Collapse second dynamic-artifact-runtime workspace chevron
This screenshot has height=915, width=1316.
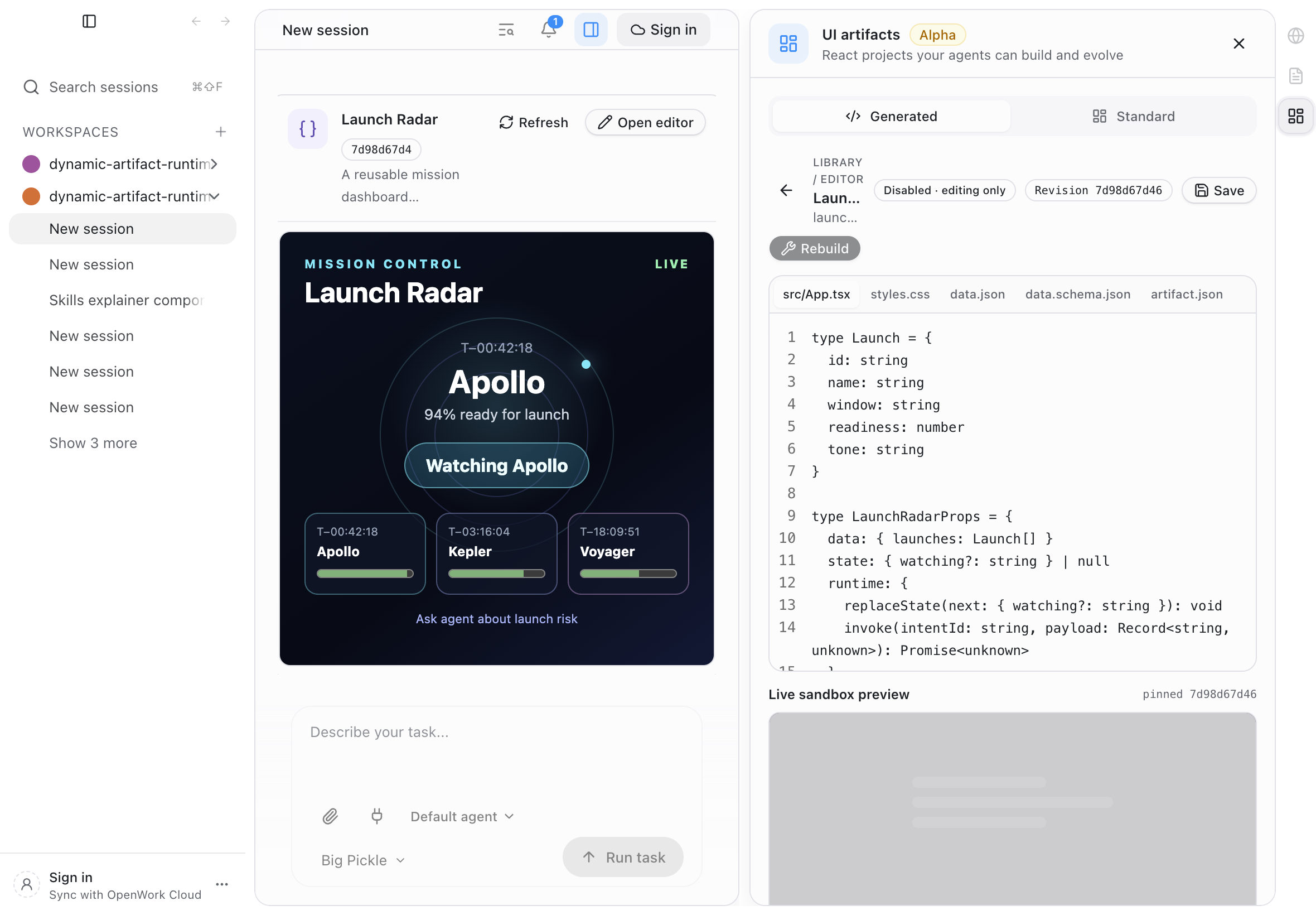tap(214, 196)
